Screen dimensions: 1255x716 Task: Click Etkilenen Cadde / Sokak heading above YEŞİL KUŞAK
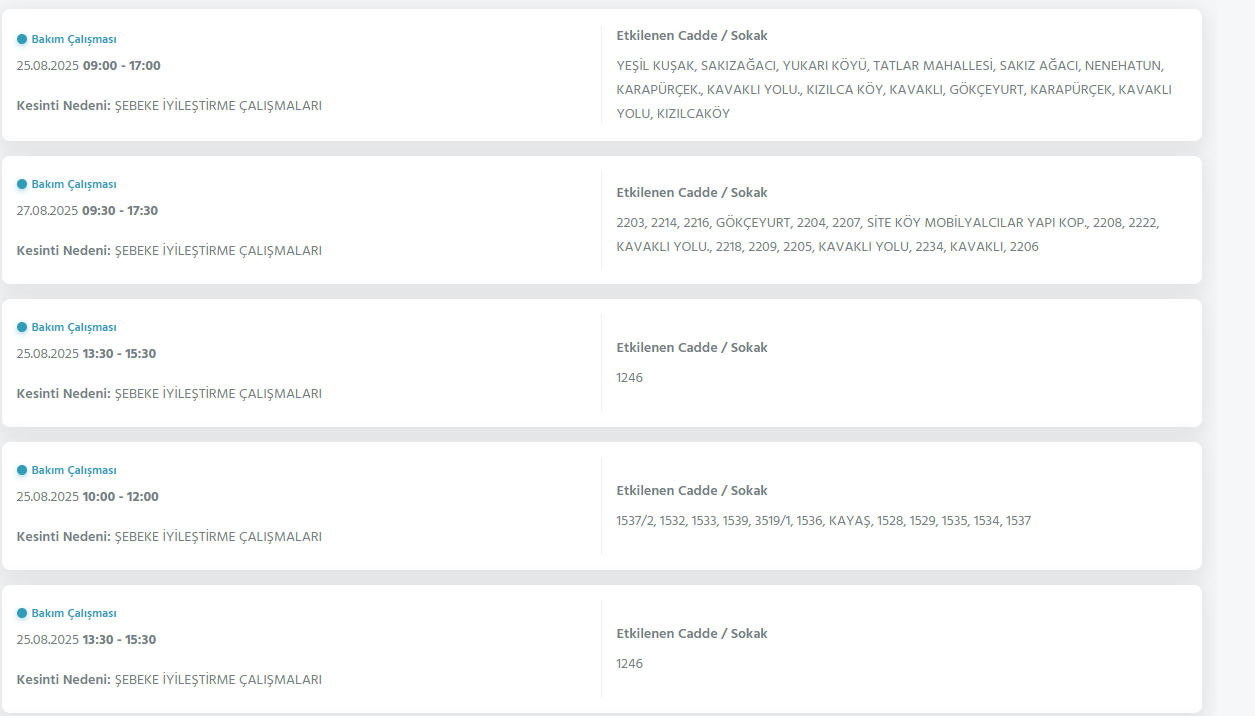692,36
